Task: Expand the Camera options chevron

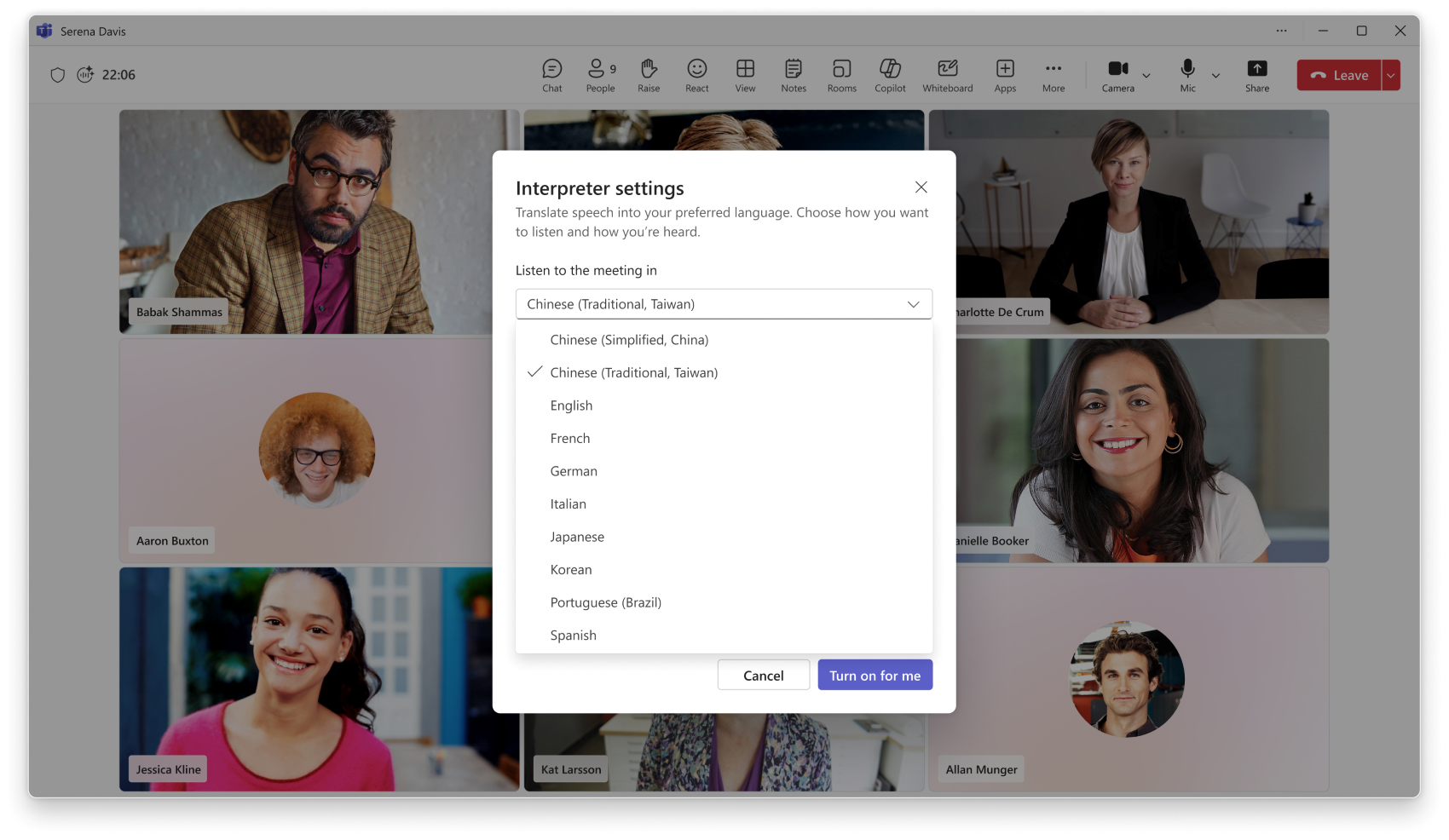Action: (1146, 76)
